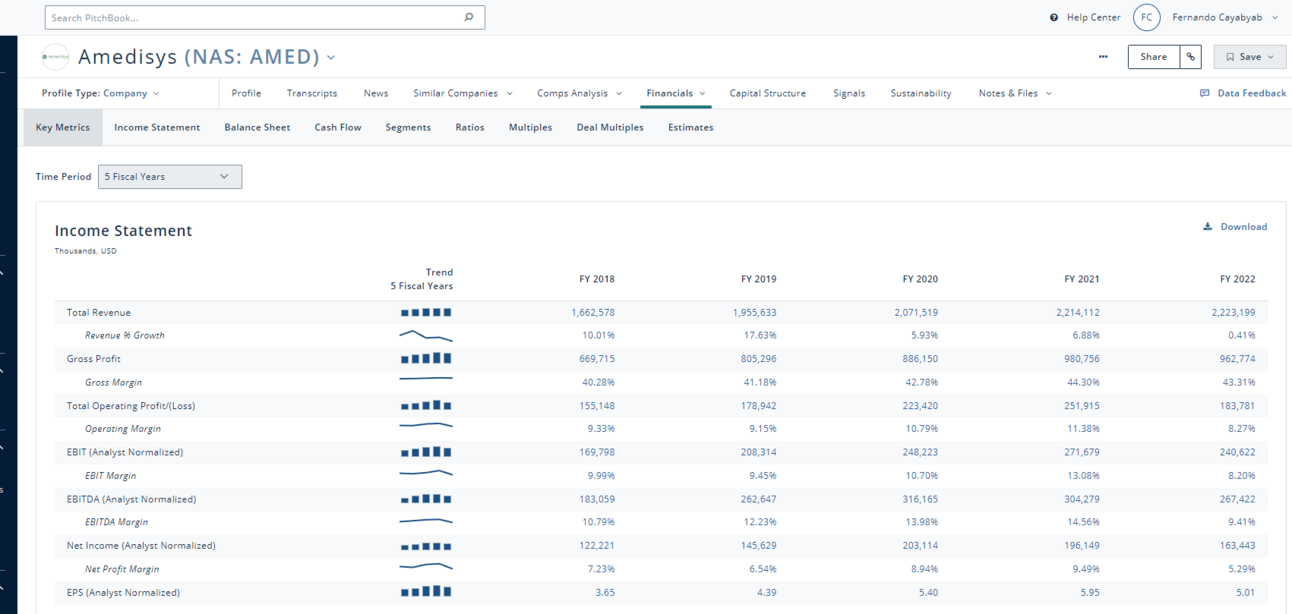Open the Capital Structure tab

[x=767, y=93]
